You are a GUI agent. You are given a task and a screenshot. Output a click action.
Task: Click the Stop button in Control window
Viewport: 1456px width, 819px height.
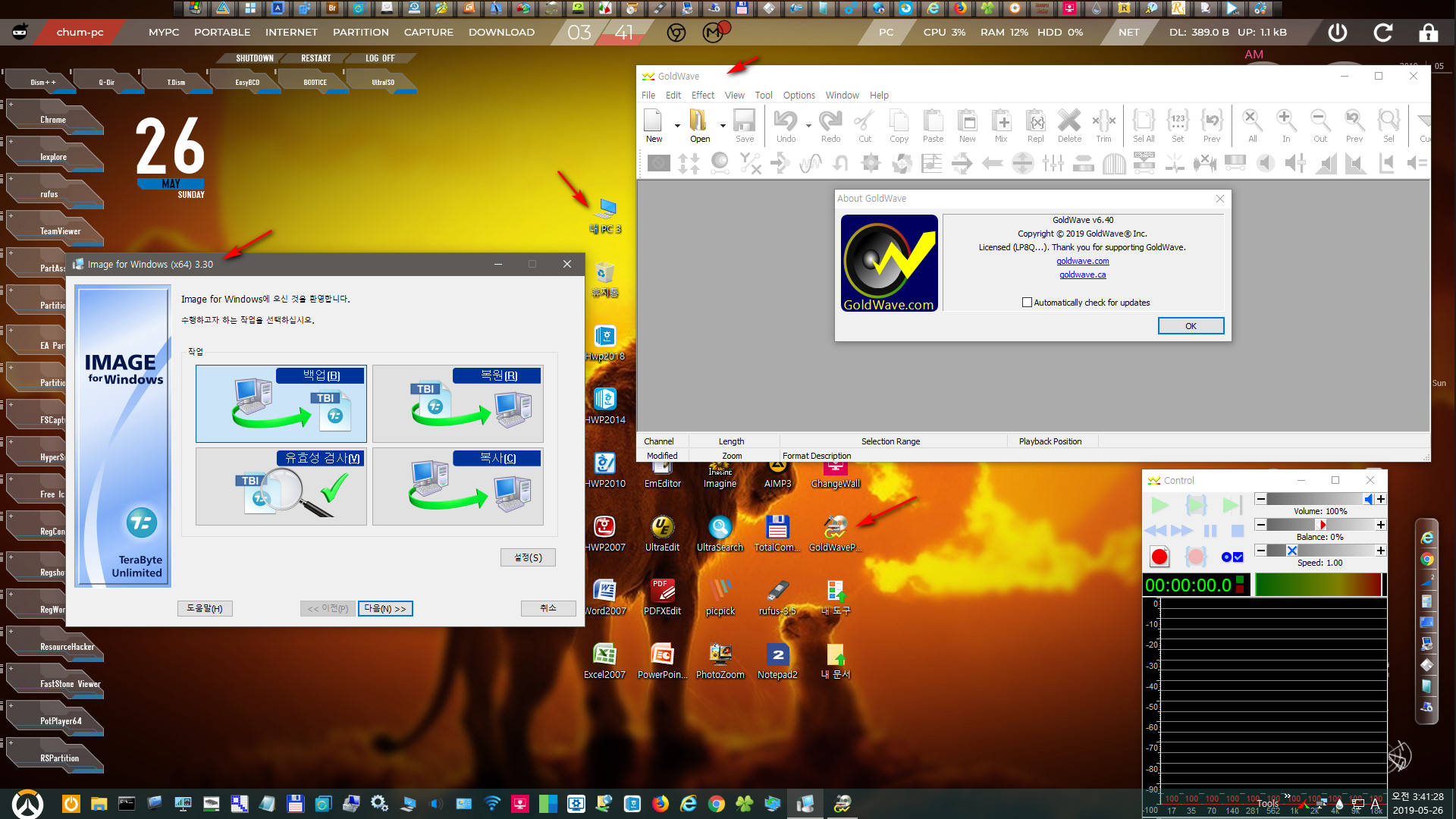(1237, 531)
